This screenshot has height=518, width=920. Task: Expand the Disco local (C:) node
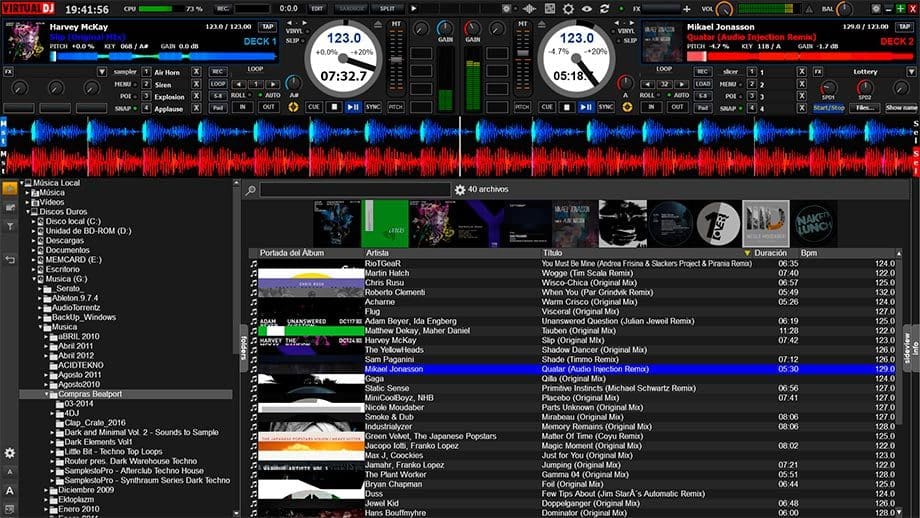click(34, 222)
